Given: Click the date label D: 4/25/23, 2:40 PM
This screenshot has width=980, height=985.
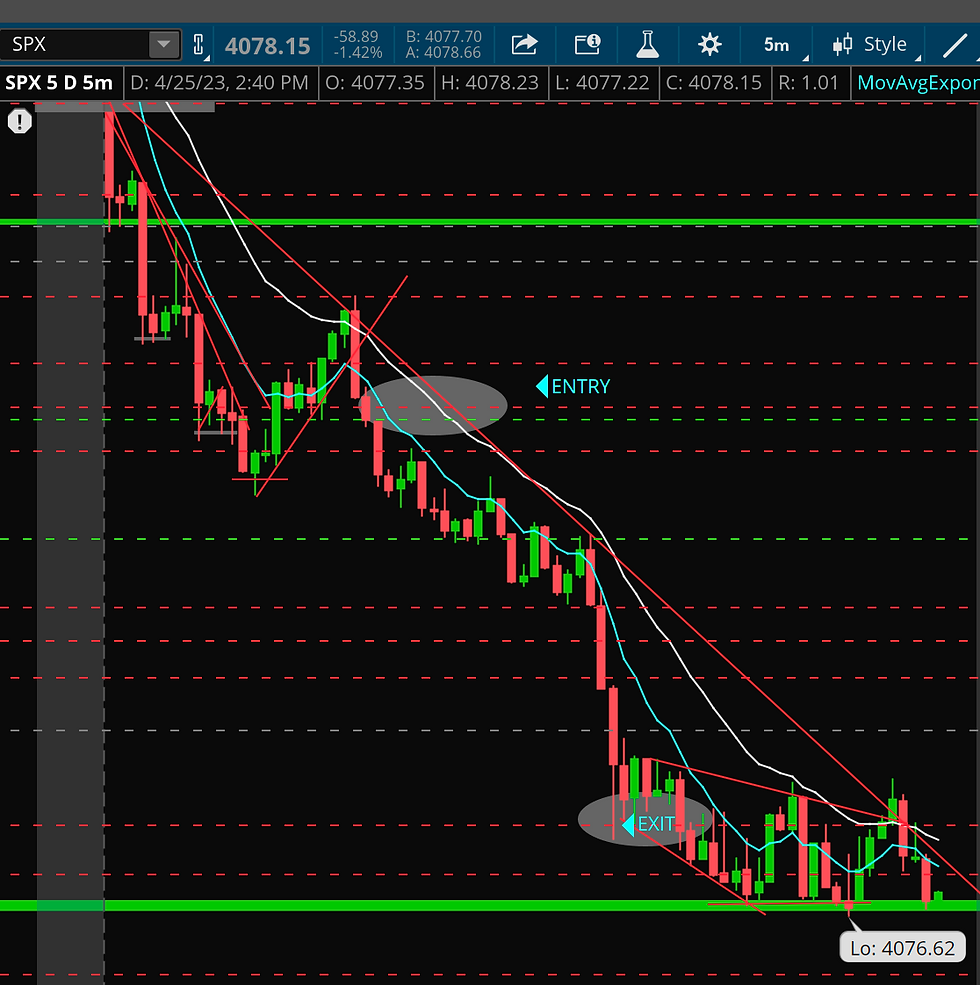Looking at the screenshot, I should pos(219,83).
